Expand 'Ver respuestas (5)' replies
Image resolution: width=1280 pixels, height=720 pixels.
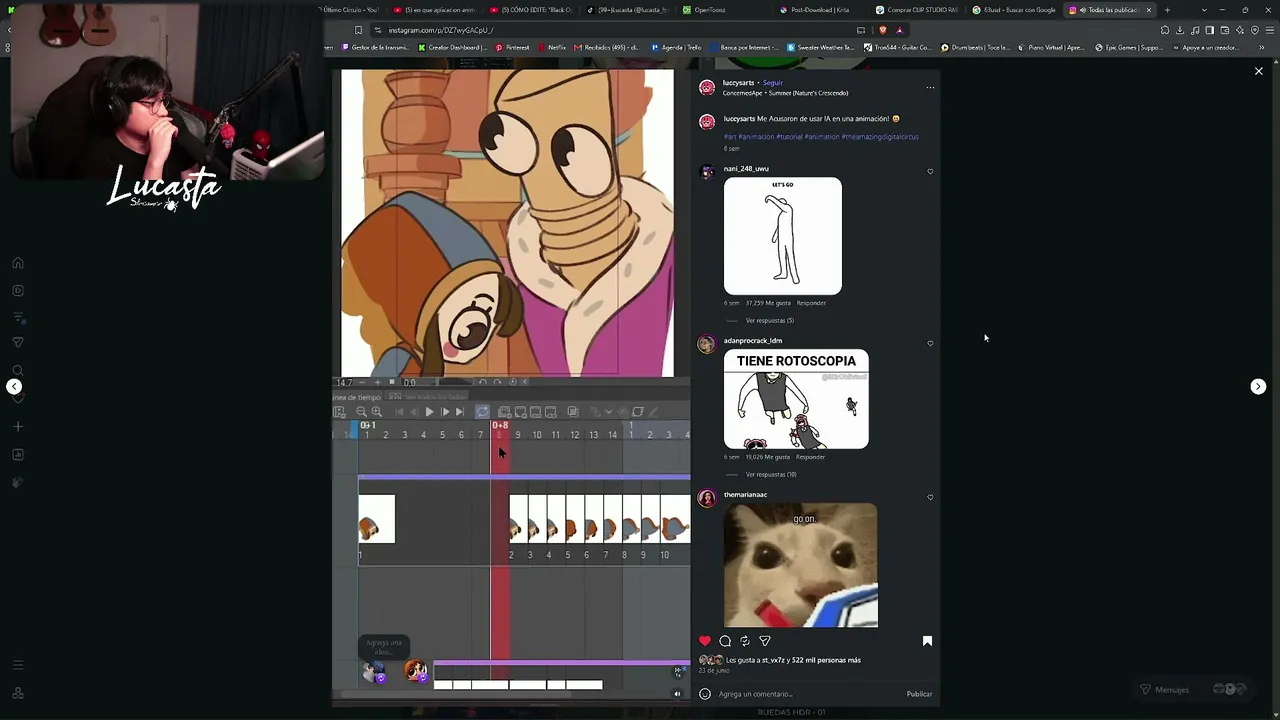(x=770, y=321)
